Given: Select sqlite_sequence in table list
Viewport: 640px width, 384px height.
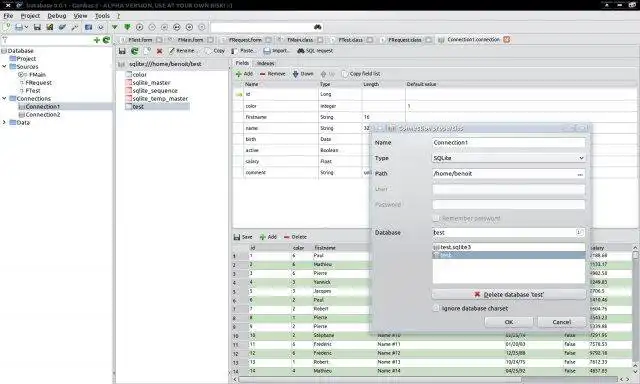Looking at the screenshot, I should point(151,91).
